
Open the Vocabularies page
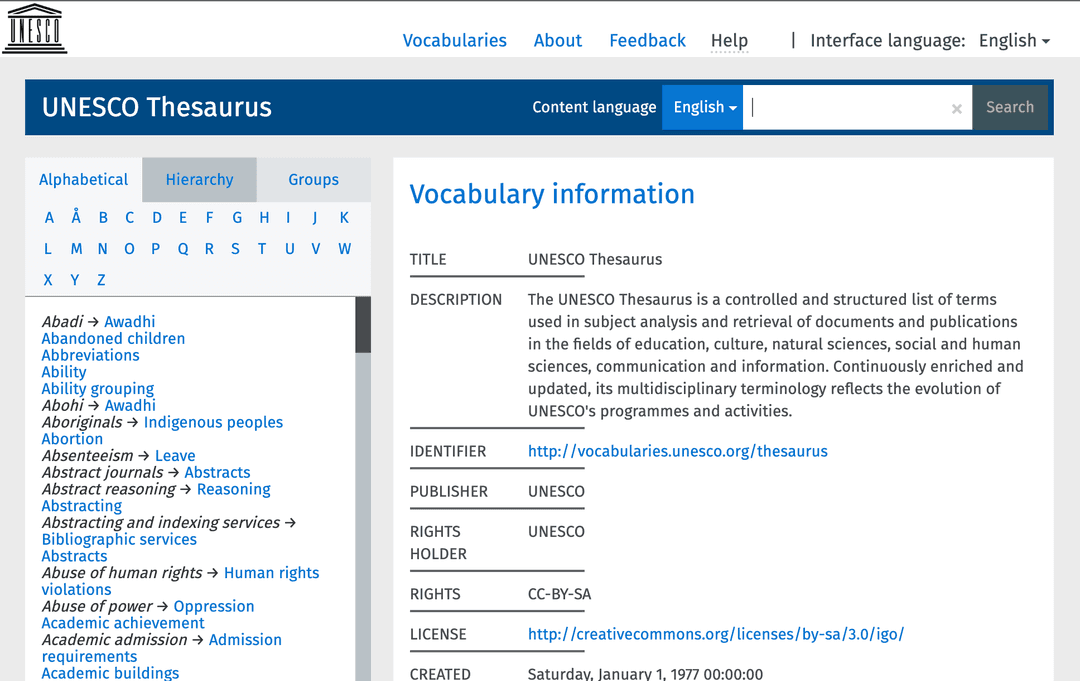coord(455,41)
